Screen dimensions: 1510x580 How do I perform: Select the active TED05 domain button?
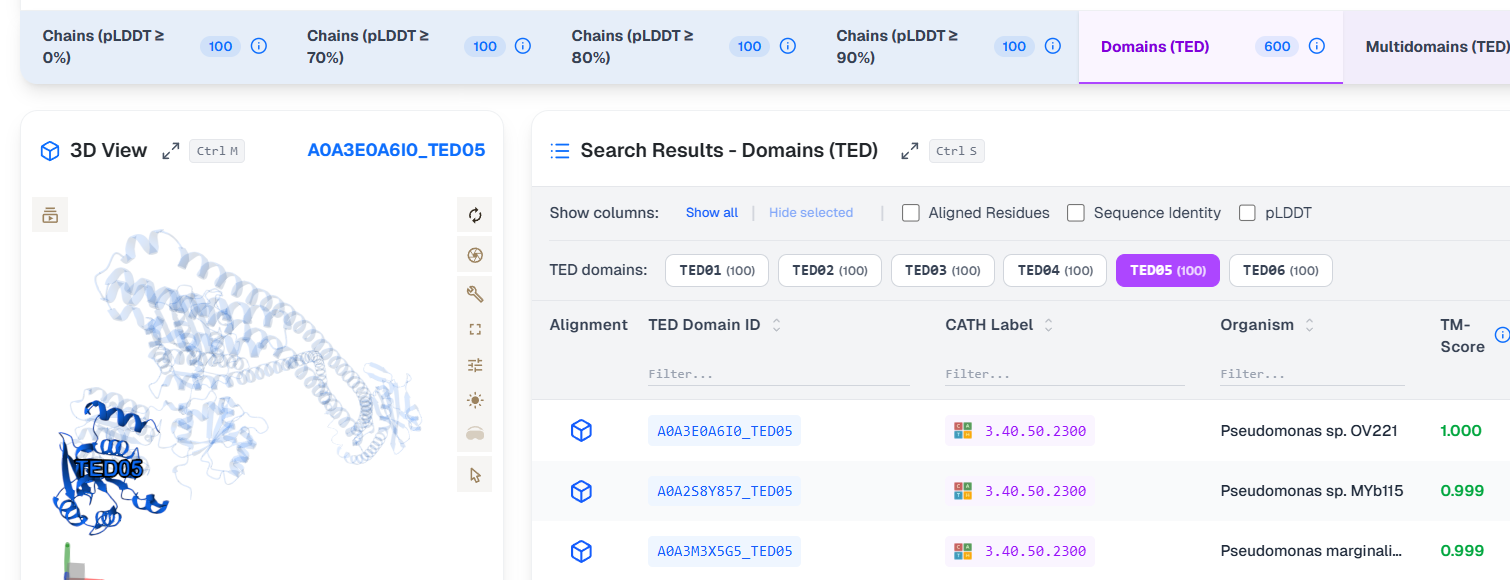pyautogui.click(x=1168, y=271)
